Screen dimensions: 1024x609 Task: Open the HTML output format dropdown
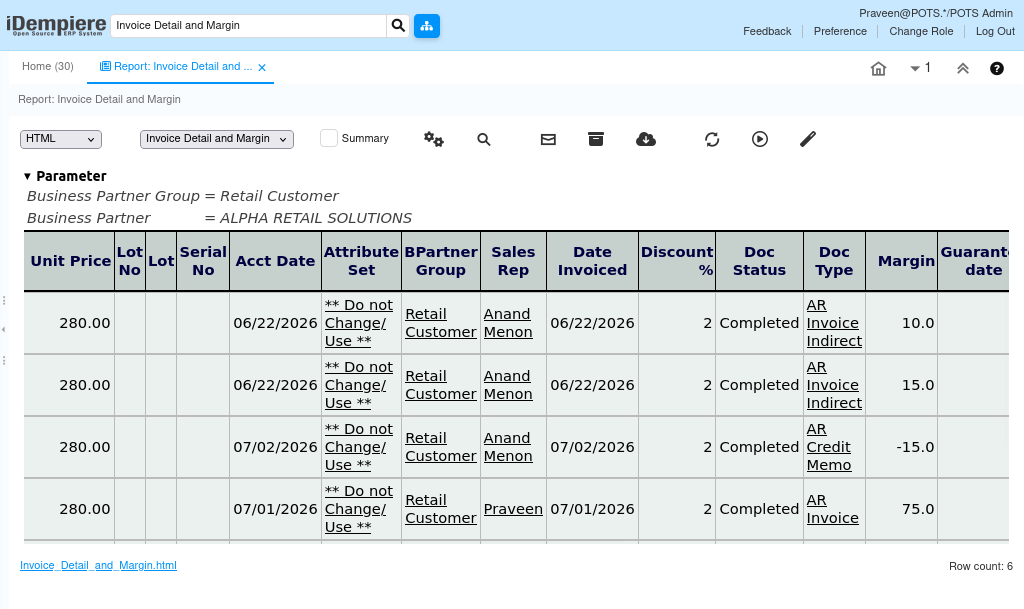click(61, 139)
